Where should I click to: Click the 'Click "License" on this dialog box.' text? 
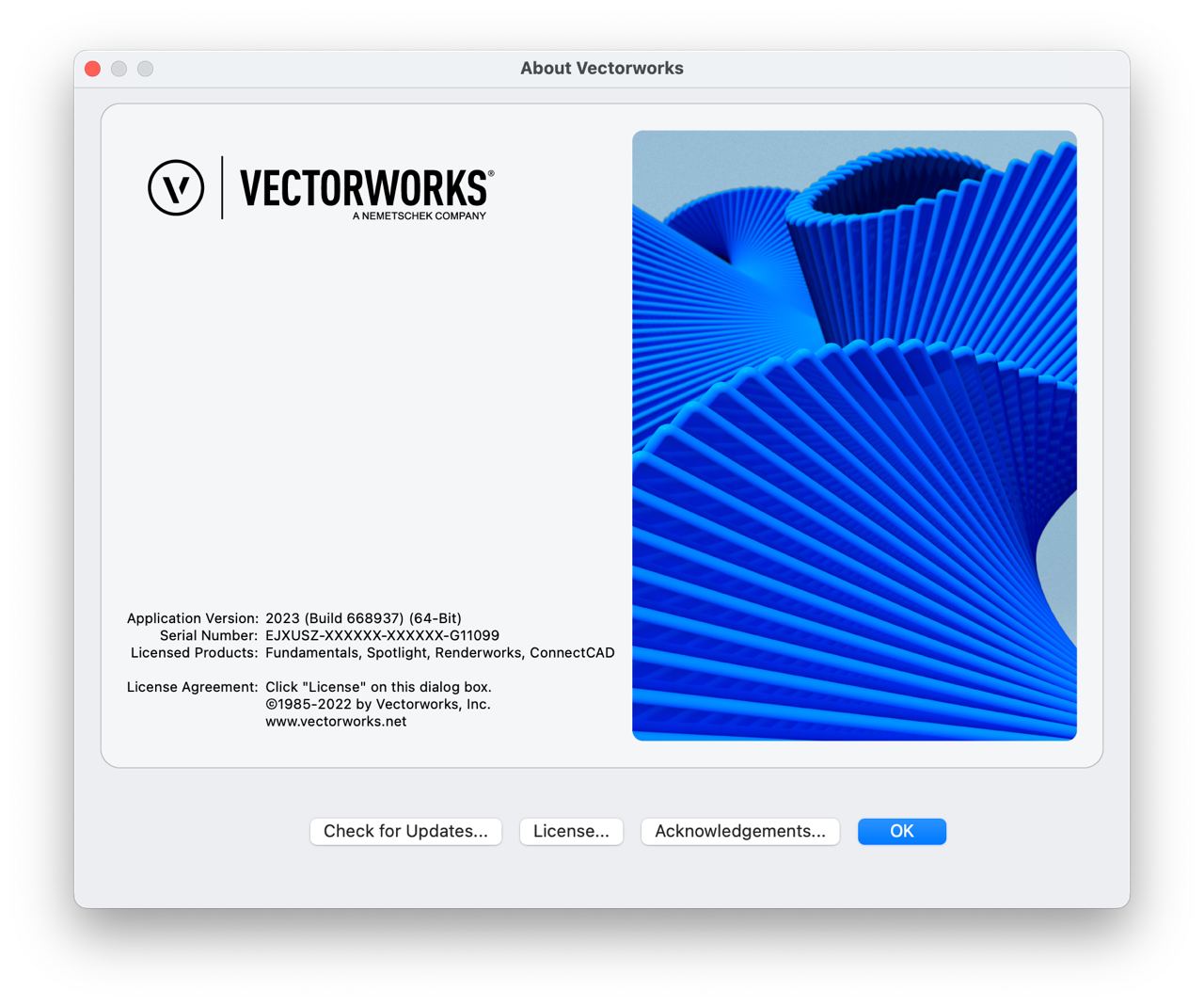378,687
